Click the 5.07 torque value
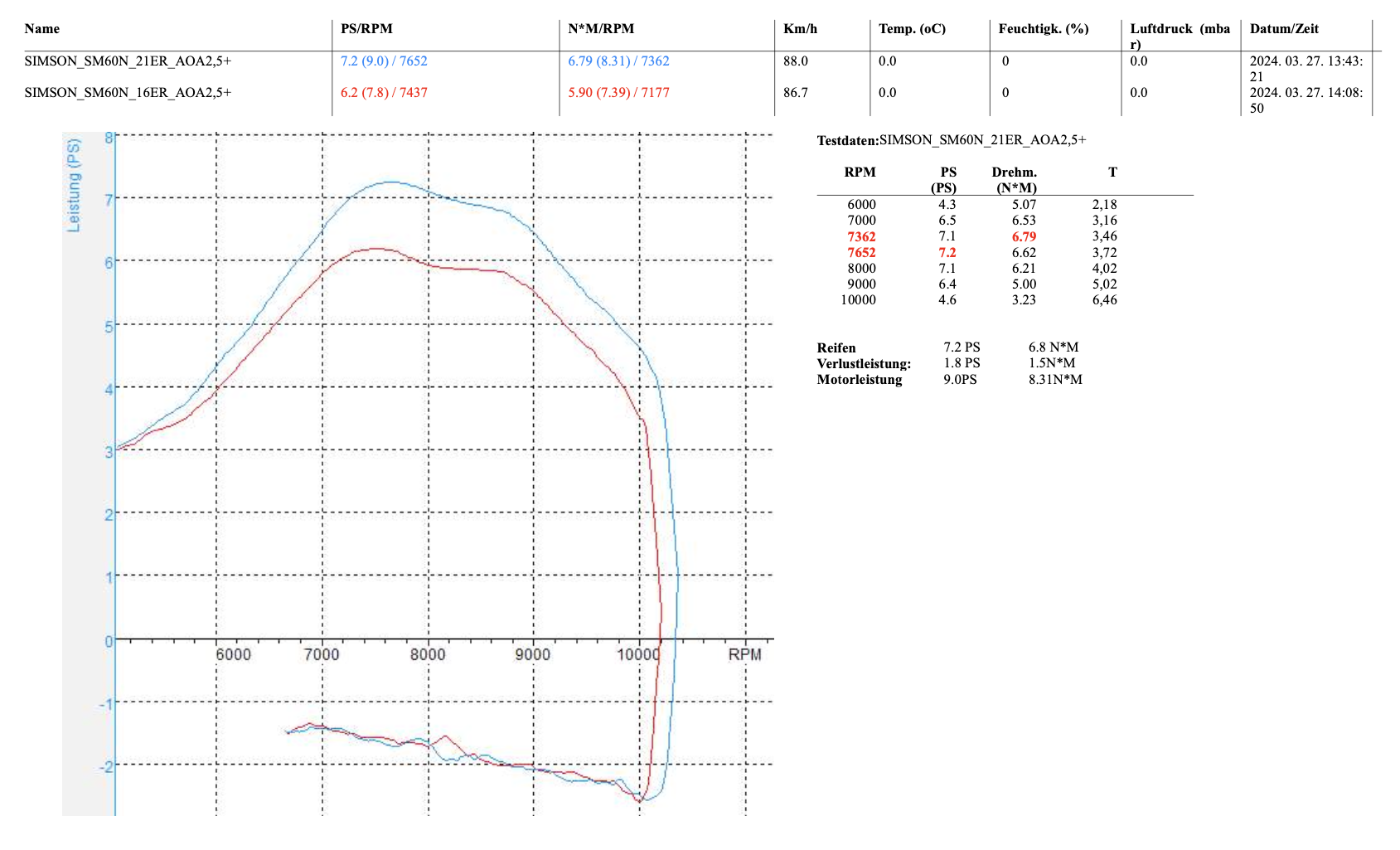Viewport: 1400px width, 850px height. pyautogui.click(x=1024, y=205)
